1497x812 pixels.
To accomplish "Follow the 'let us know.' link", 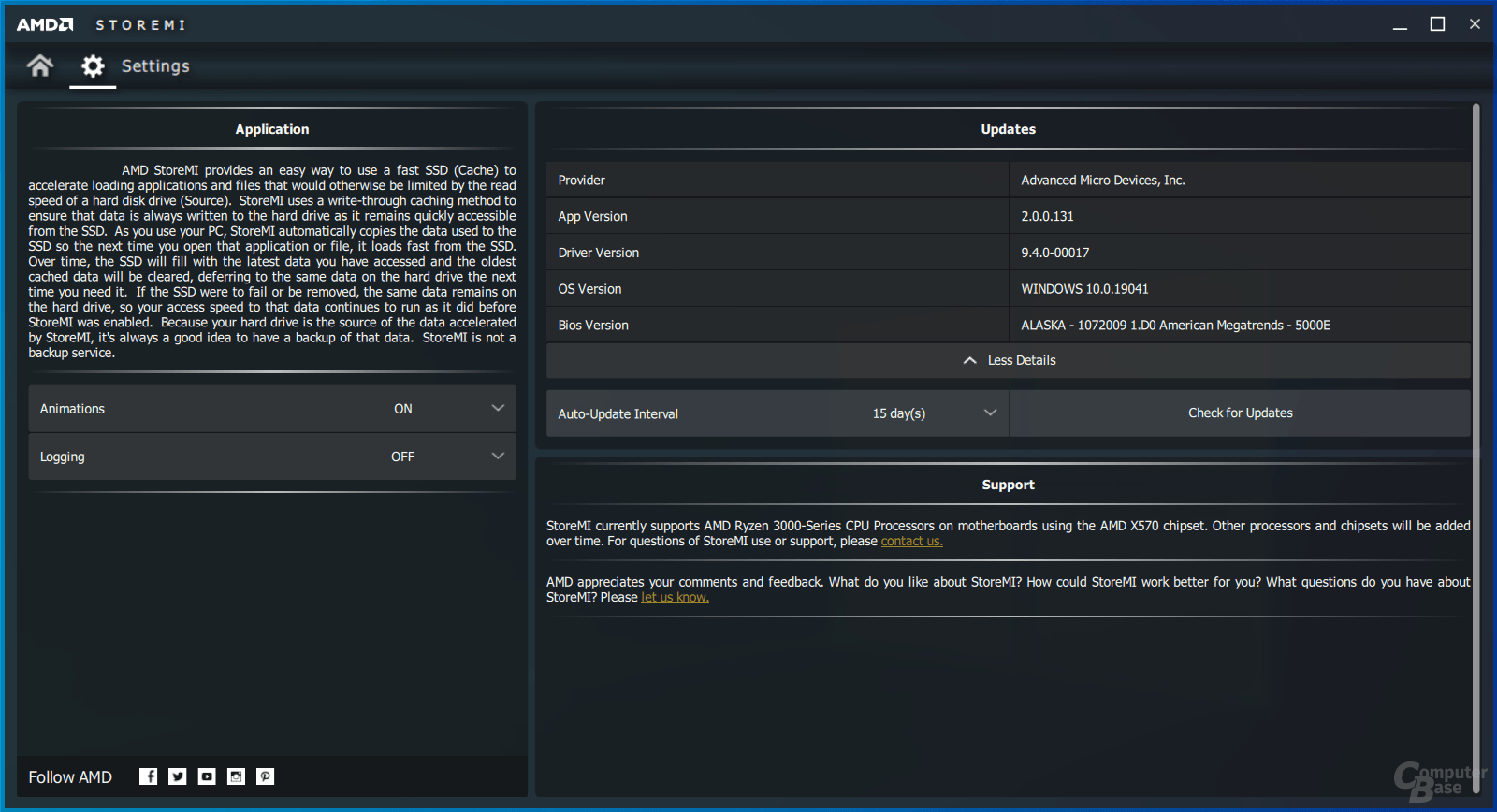I will pos(675,597).
